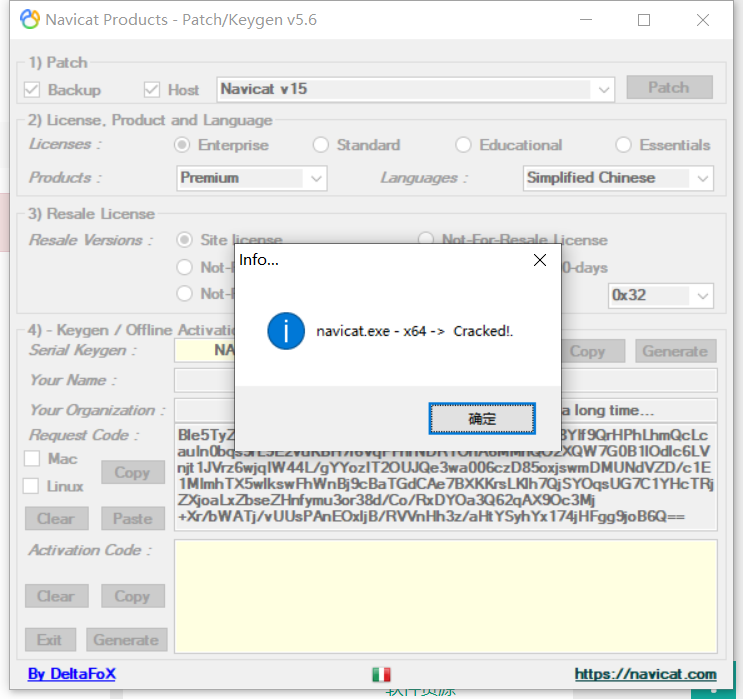Copy the activation code
This screenshot has width=743, height=699.
pyautogui.click(x=133, y=596)
